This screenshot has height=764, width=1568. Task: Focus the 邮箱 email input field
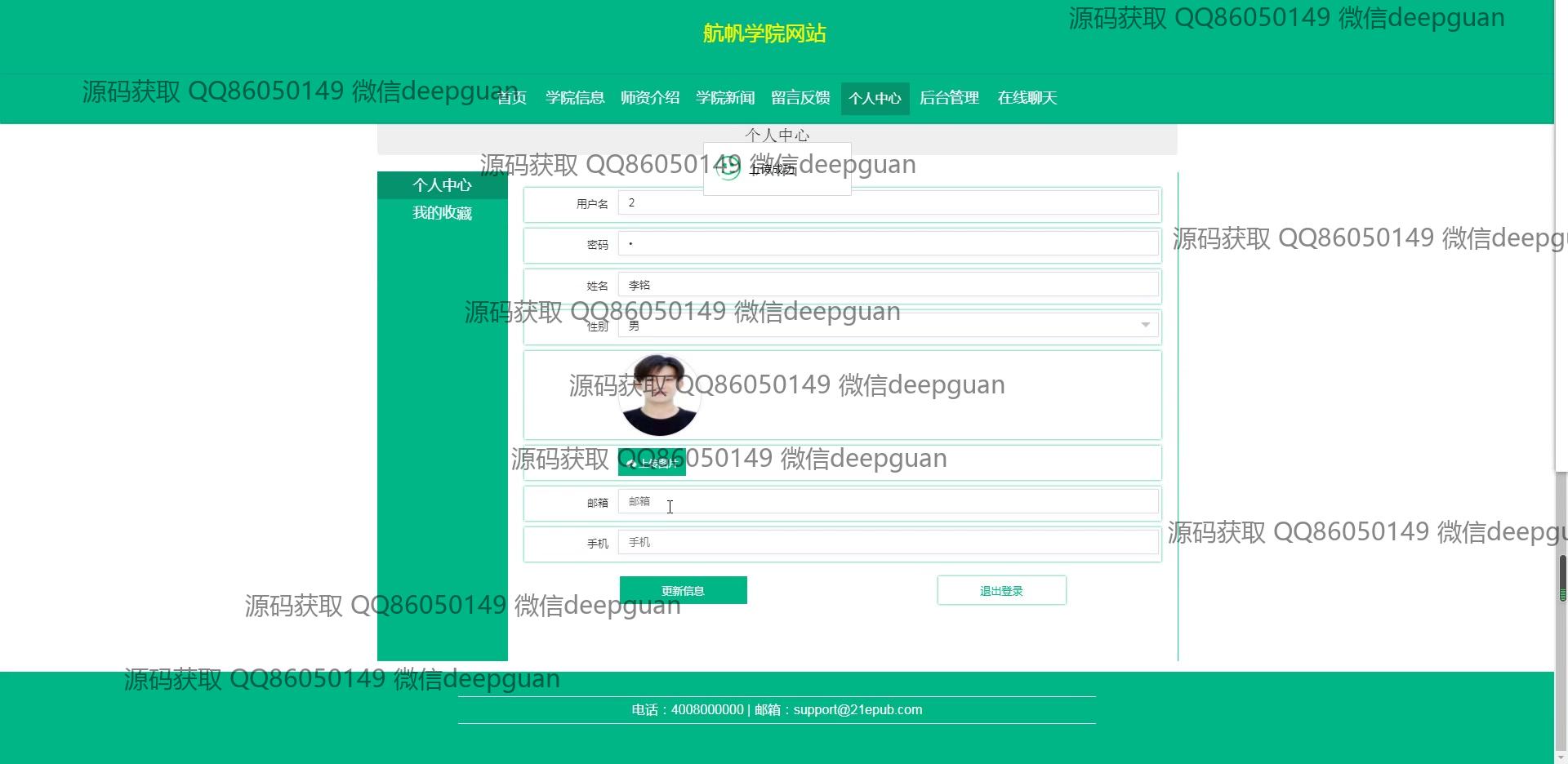[888, 502]
